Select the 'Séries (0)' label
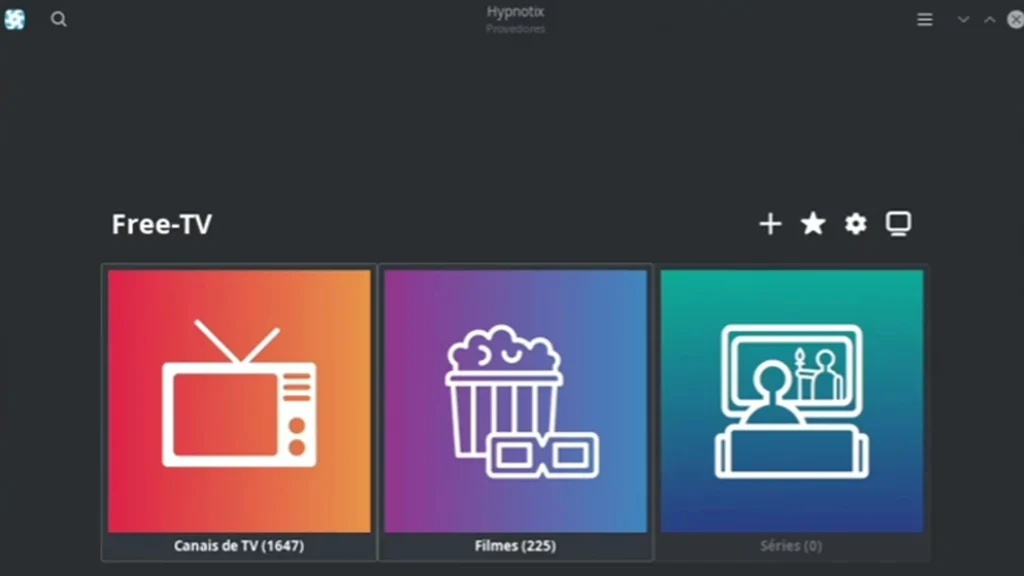This screenshot has height=576, width=1024. pos(791,545)
